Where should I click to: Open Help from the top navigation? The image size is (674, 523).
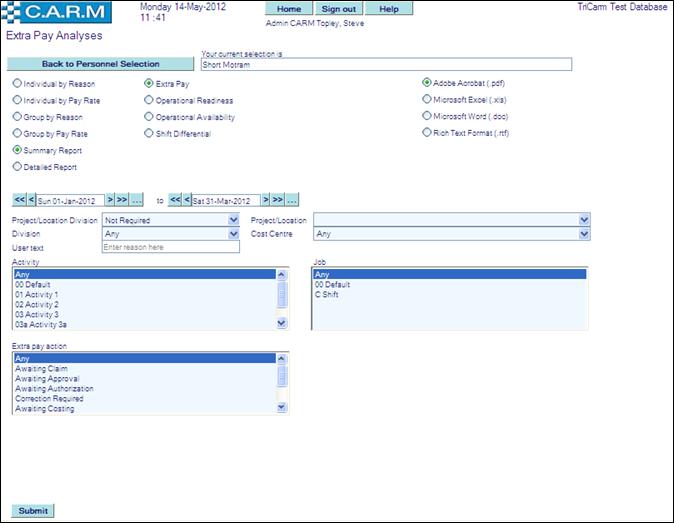388,9
